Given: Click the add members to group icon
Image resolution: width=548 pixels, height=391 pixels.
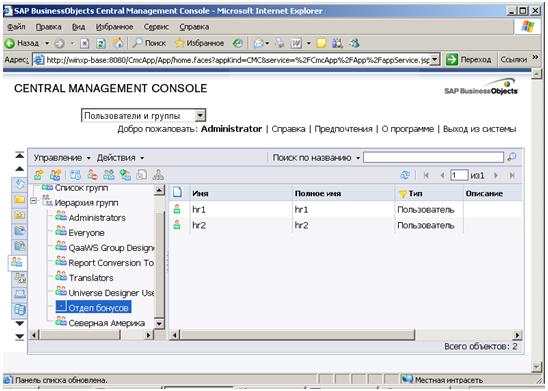Looking at the screenshot, I should point(109,175).
